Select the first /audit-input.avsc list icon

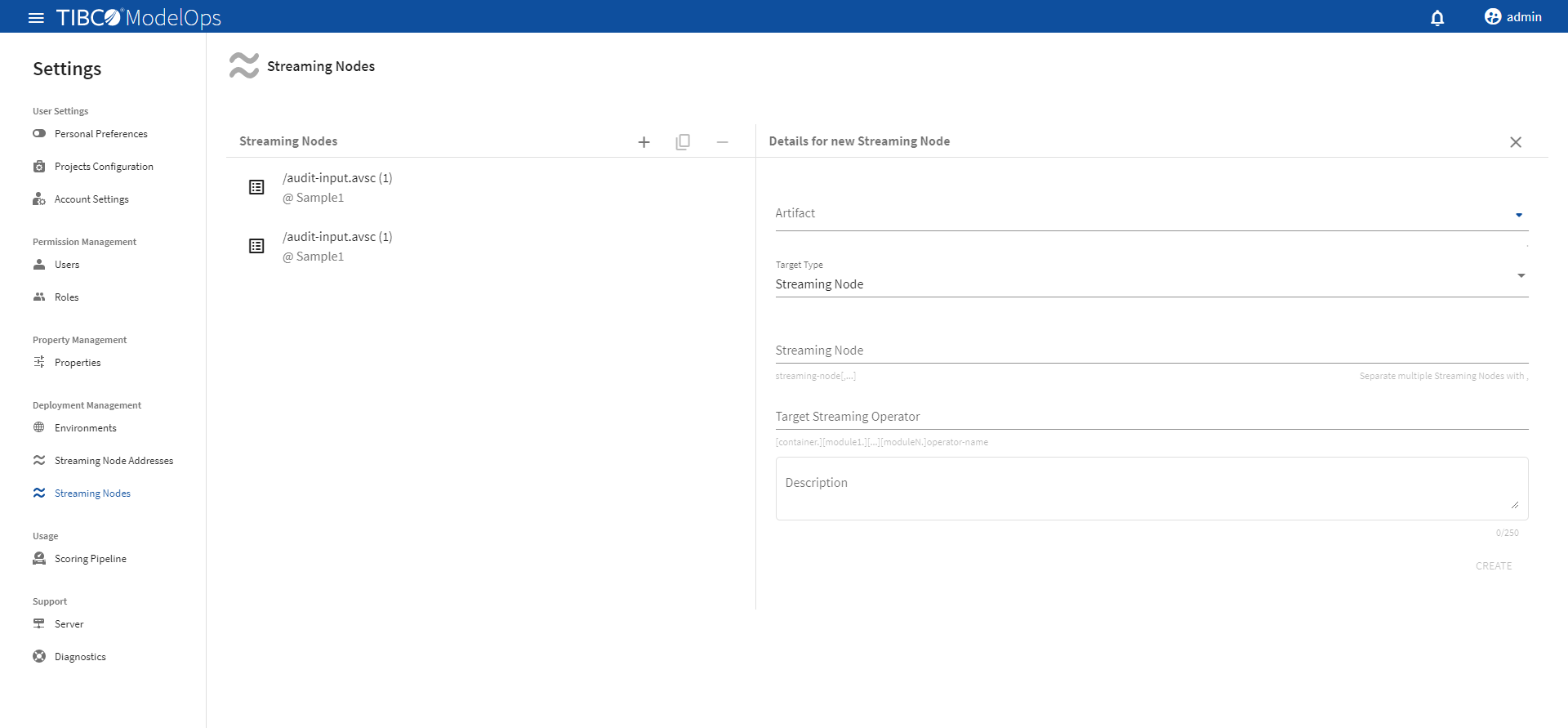click(x=256, y=187)
